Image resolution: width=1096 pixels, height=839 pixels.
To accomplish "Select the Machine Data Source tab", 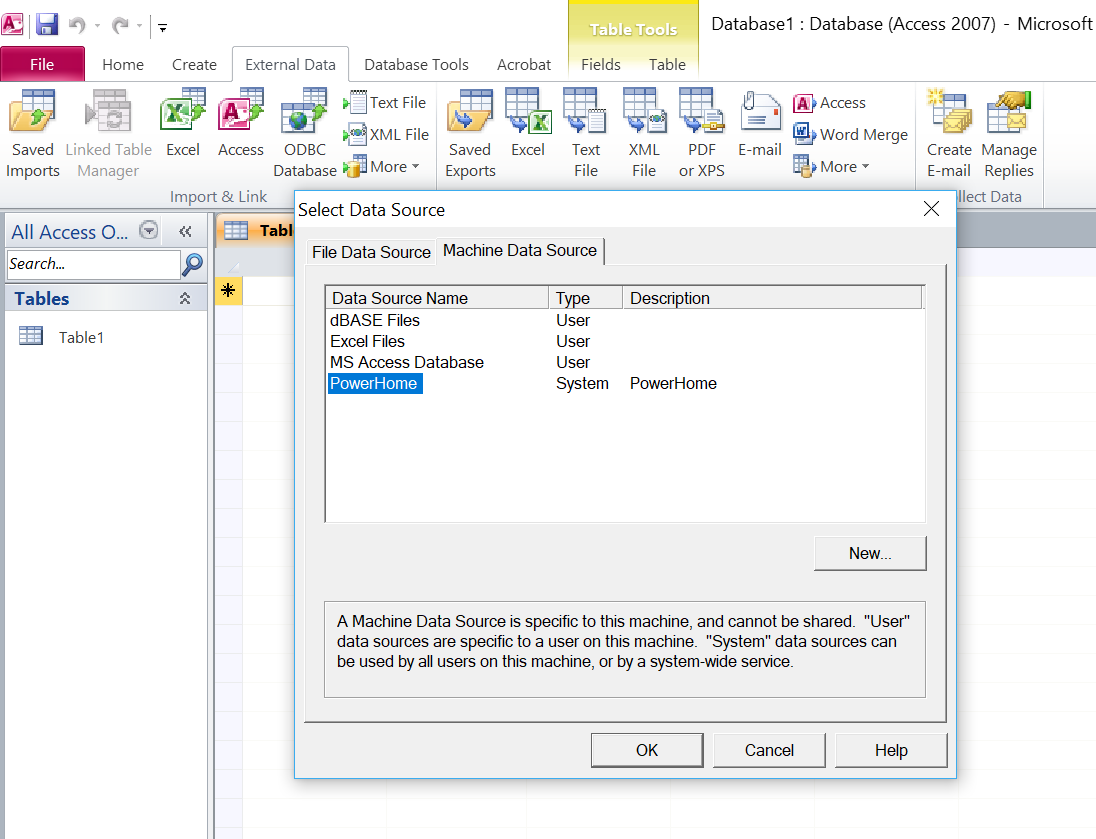I will coord(520,250).
